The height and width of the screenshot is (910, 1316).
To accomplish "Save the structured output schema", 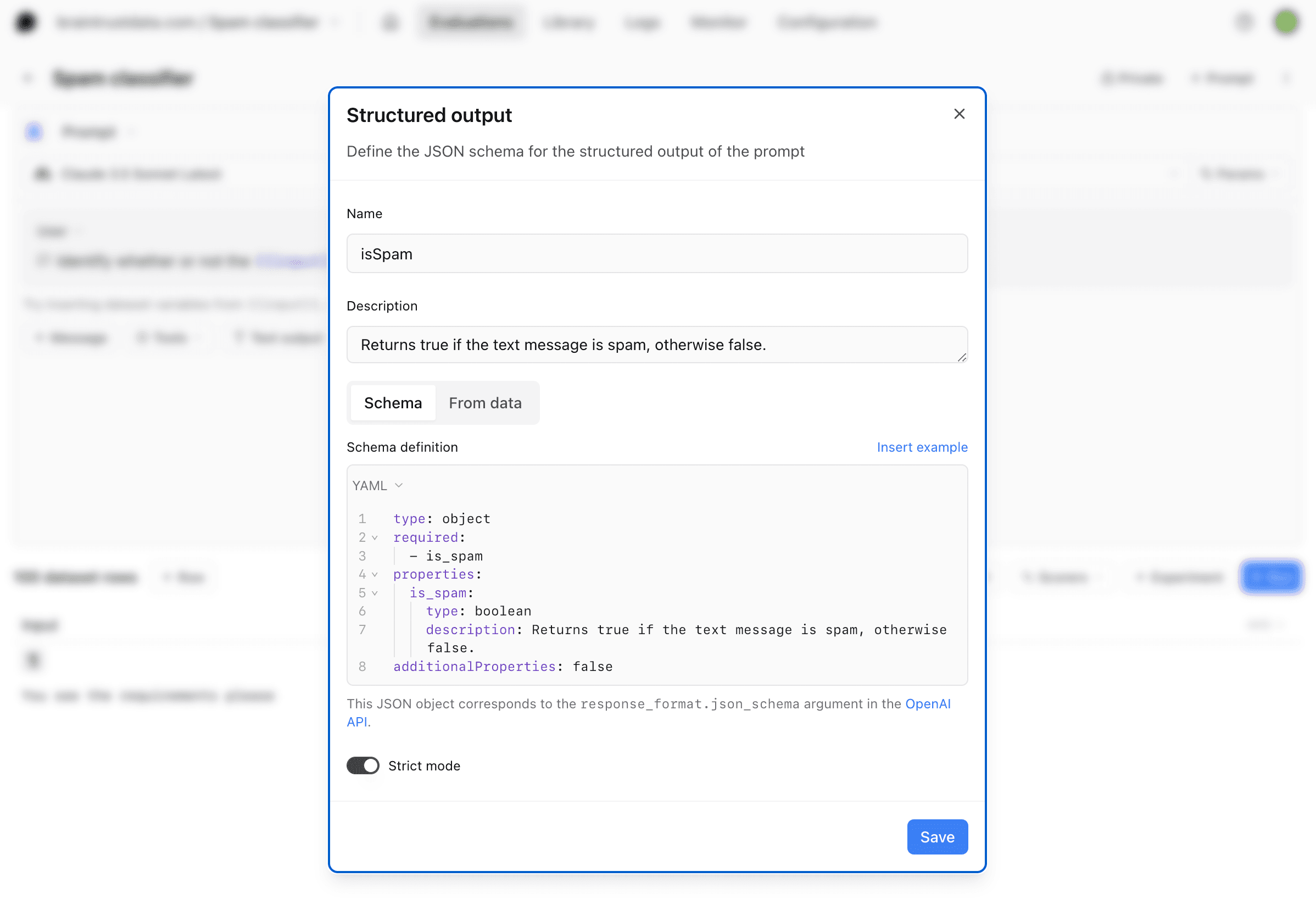I will (936, 836).
